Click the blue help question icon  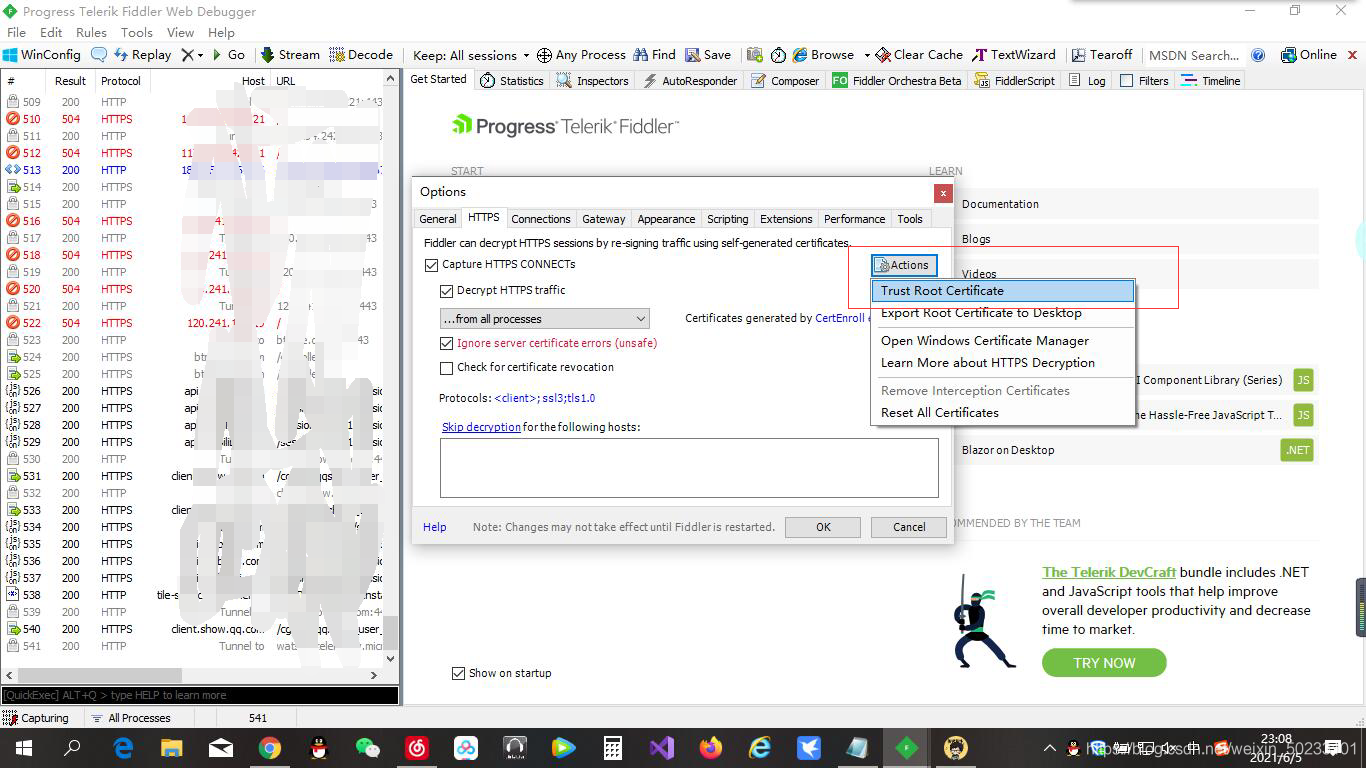(x=1258, y=55)
